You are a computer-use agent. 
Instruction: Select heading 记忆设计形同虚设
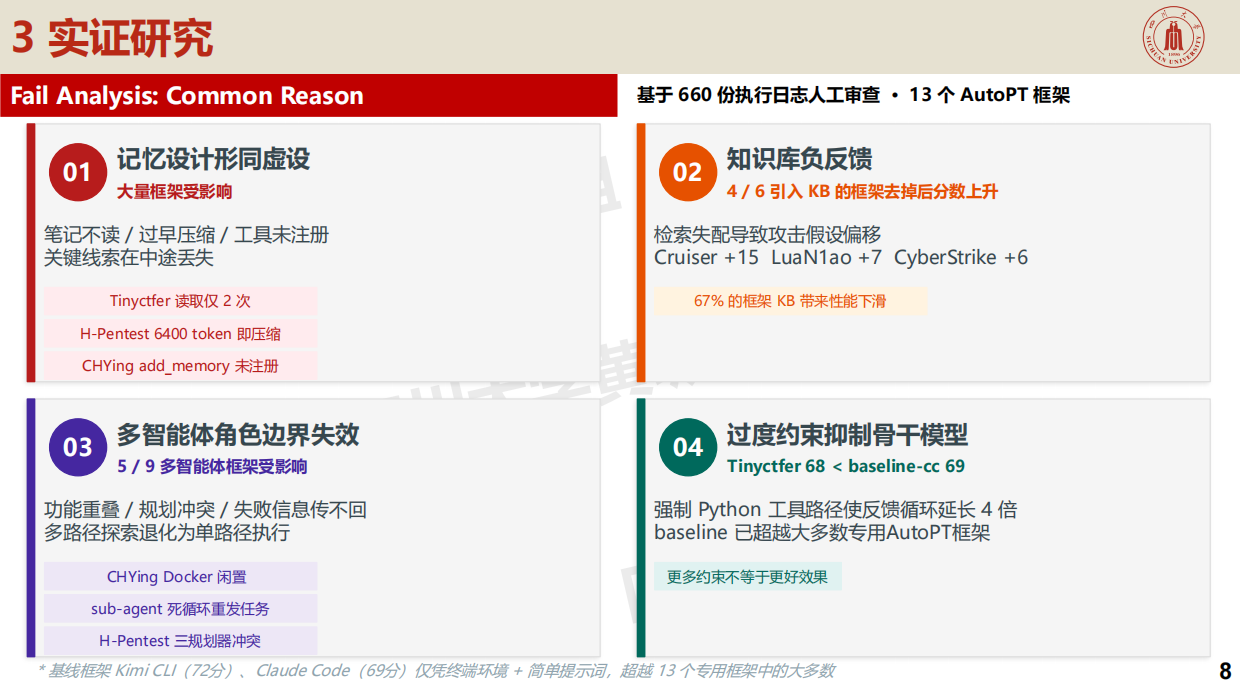[213, 159]
